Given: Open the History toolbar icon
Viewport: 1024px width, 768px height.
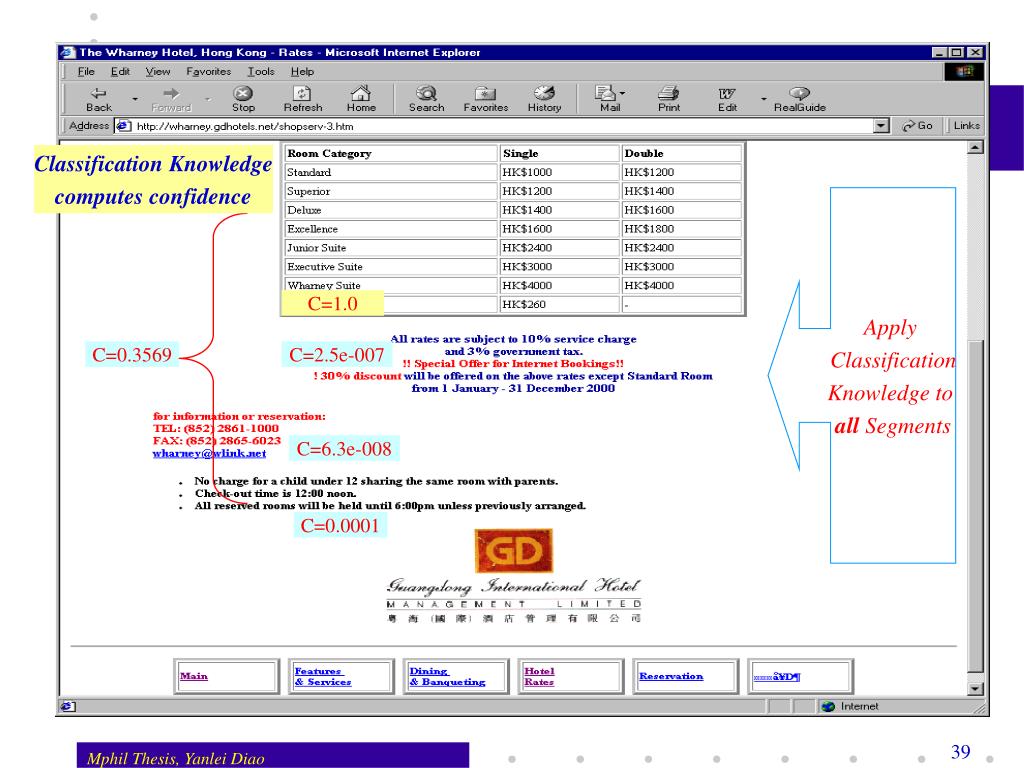Looking at the screenshot, I should pos(544,93).
